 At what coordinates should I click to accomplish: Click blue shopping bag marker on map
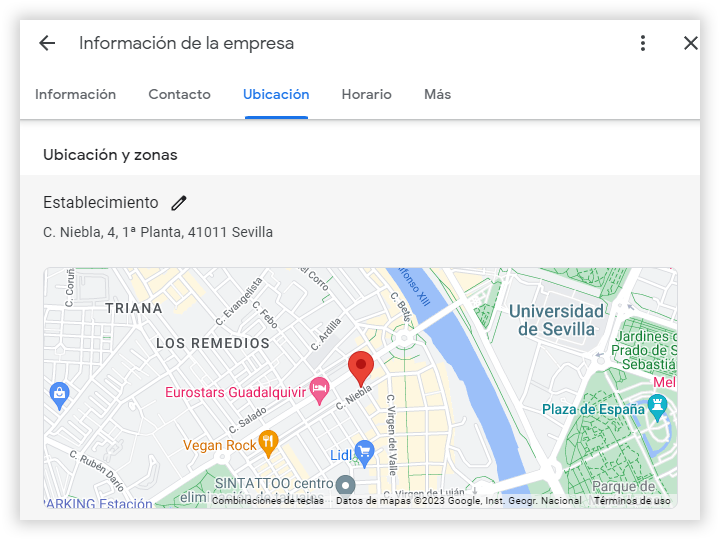[59, 394]
